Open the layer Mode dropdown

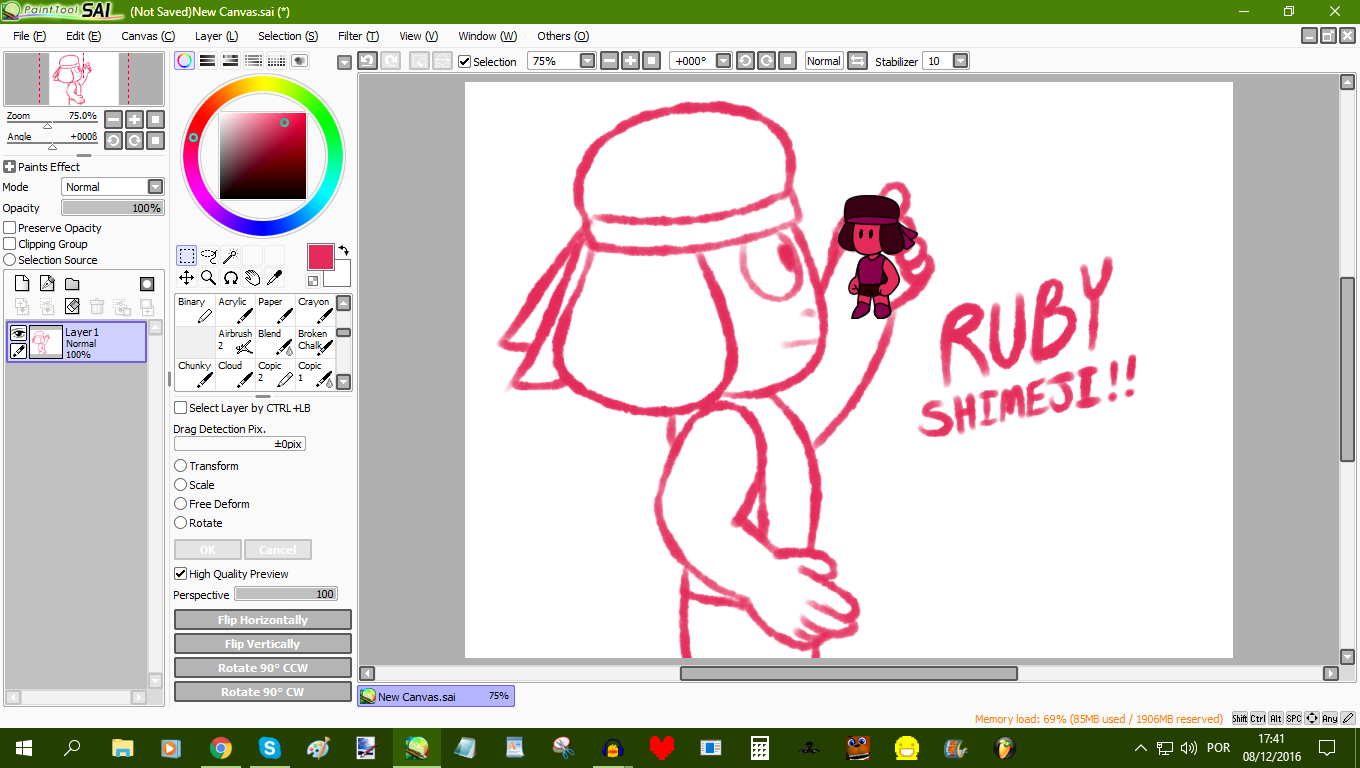point(155,187)
